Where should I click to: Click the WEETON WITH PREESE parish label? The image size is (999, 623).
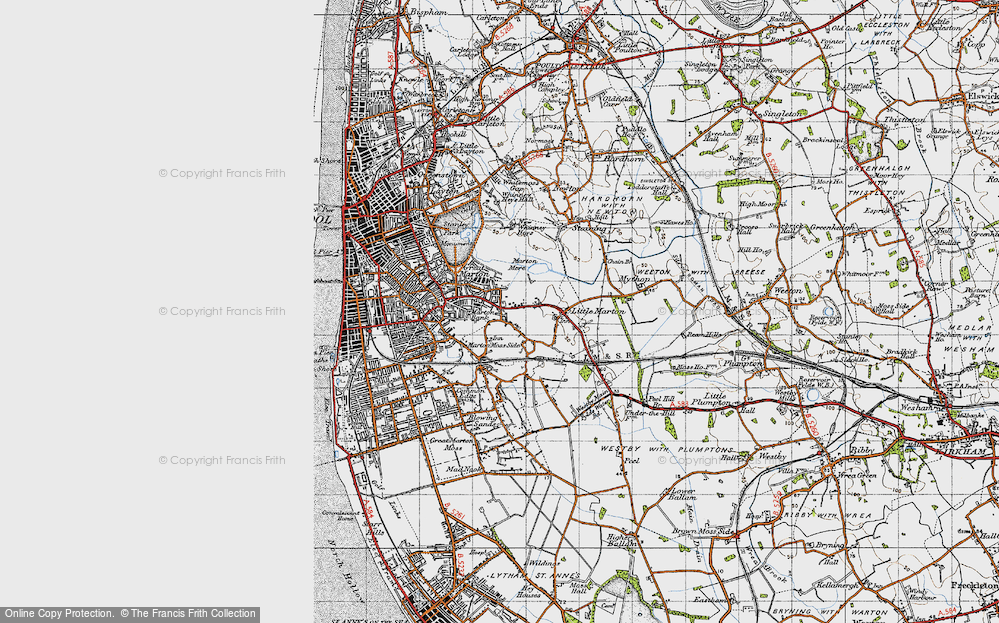(x=701, y=272)
